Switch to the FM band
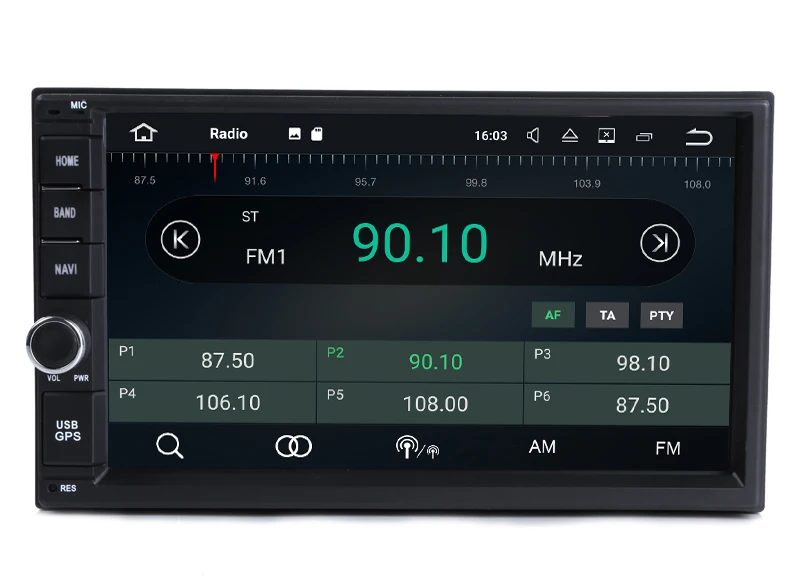The width and height of the screenshot is (800, 582). click(x=667, y=448)
